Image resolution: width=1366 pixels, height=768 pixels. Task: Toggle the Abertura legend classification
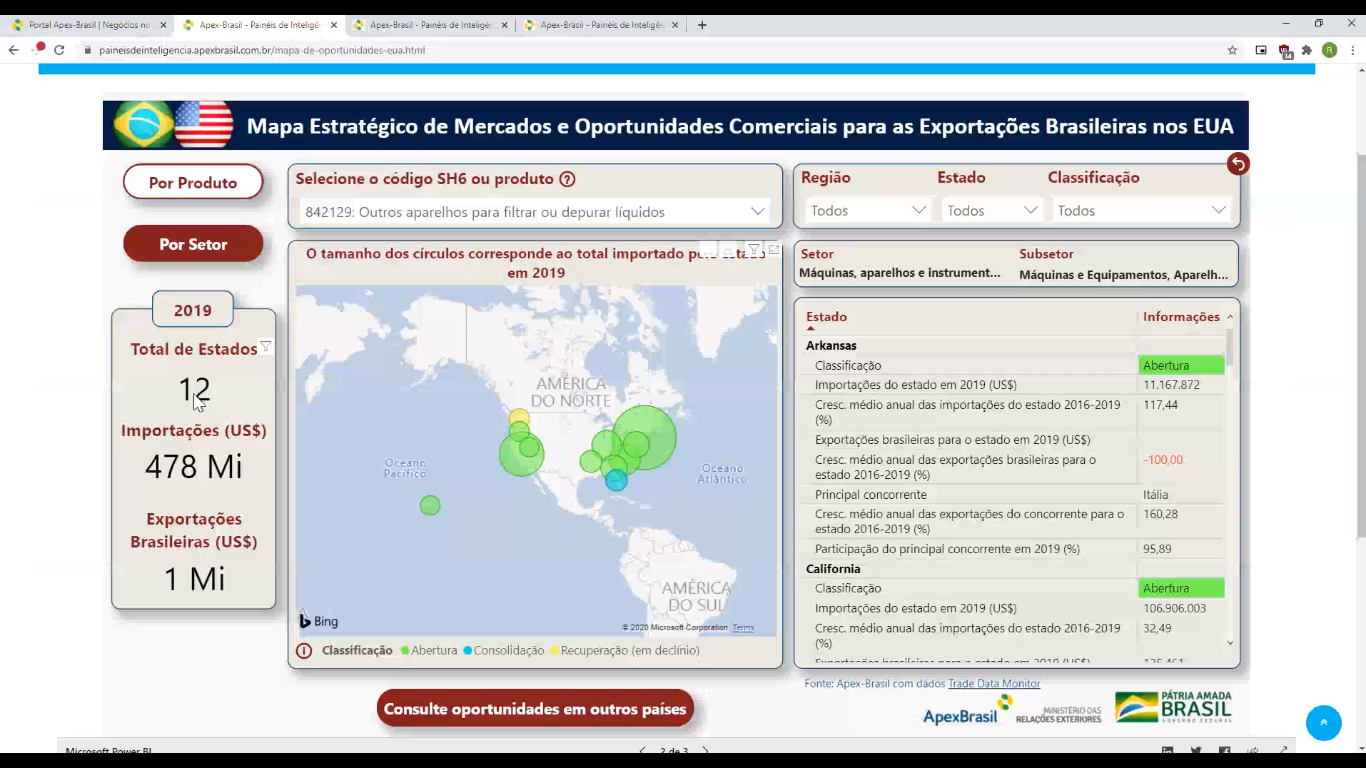point(428,650)
